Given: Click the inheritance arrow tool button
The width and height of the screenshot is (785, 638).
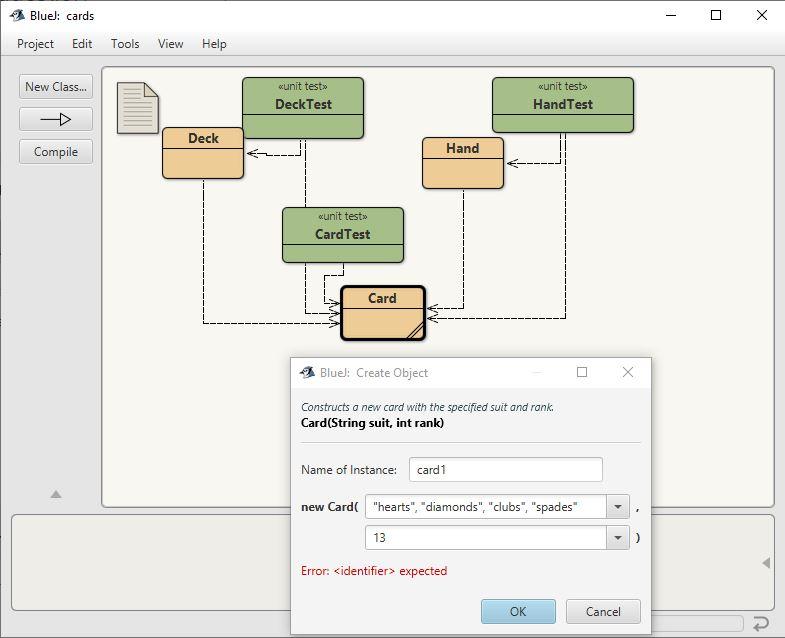Looking at the screenshot, I should click(x=56, y=119).
